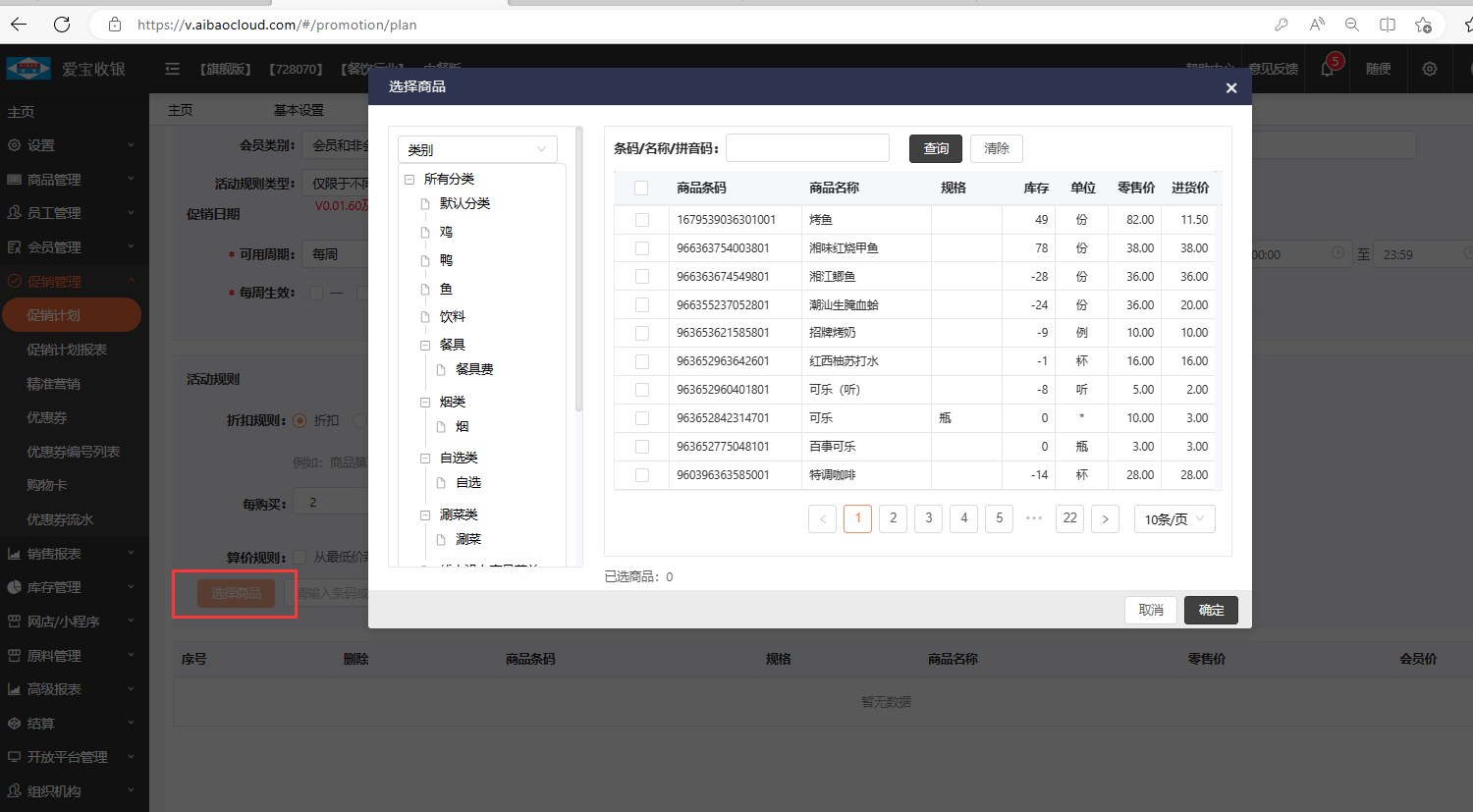Select the 饮料 category in tree
This screenshot has width=1473, height=812.
[452, 316]
